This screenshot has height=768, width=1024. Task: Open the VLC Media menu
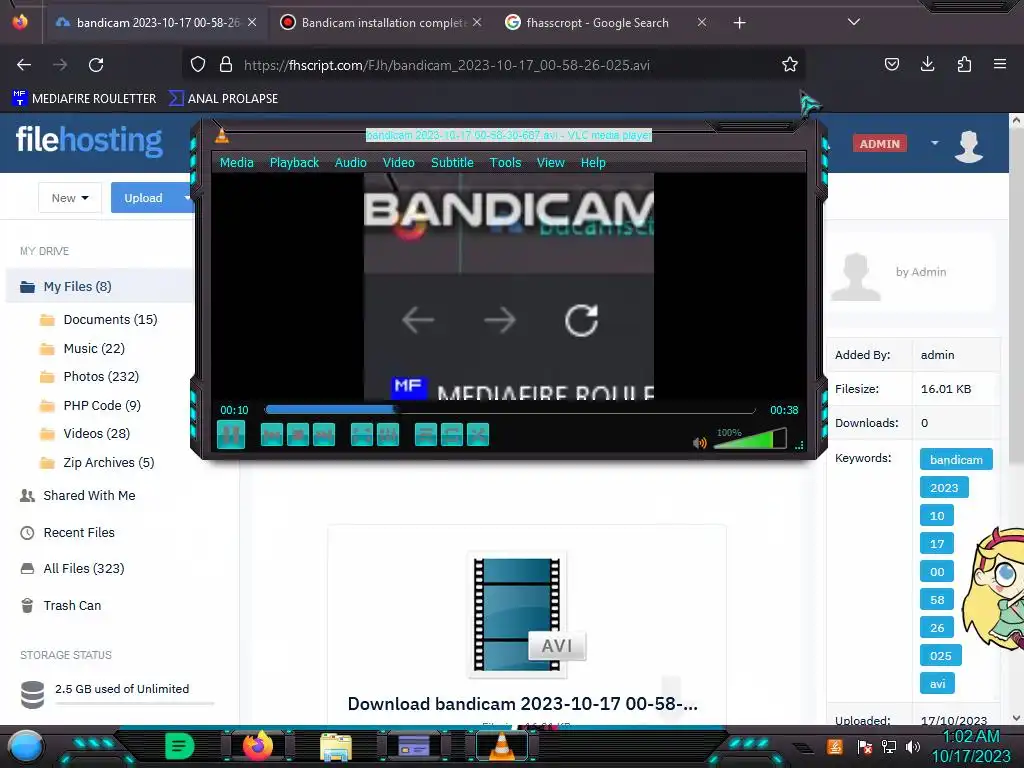(x=236, y=163)
